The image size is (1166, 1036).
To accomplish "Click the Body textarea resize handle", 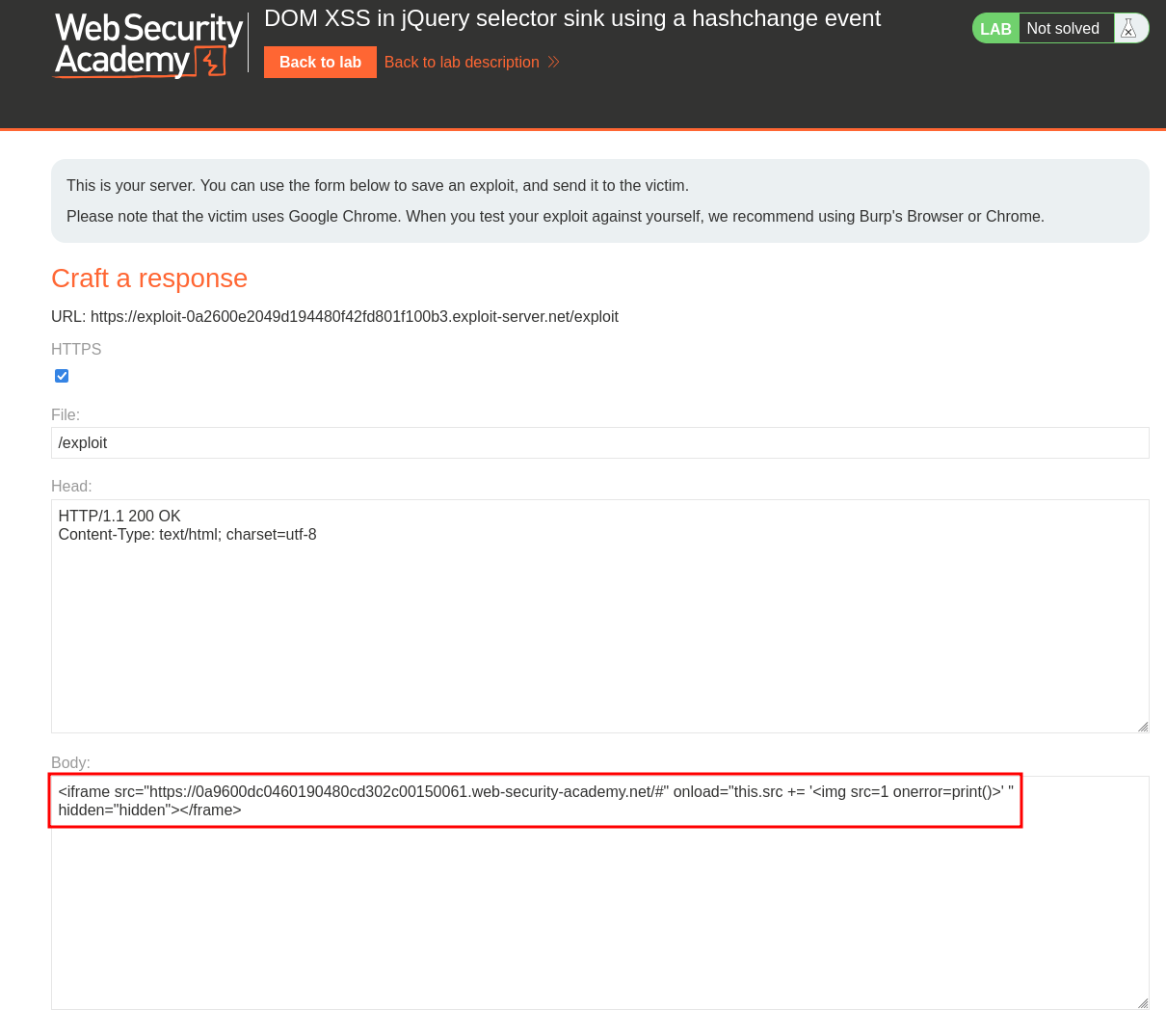I will [x=1143, y=1003].
